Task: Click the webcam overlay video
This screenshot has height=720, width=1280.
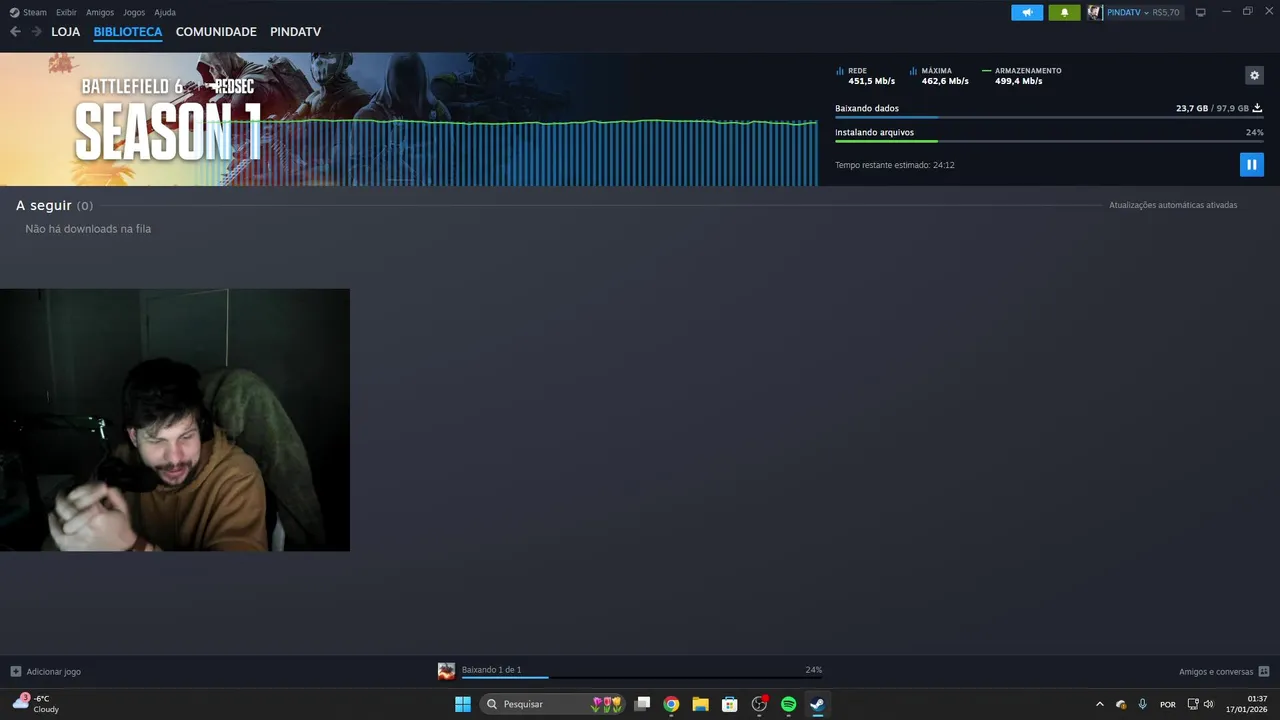Action: tap(175, 420)
